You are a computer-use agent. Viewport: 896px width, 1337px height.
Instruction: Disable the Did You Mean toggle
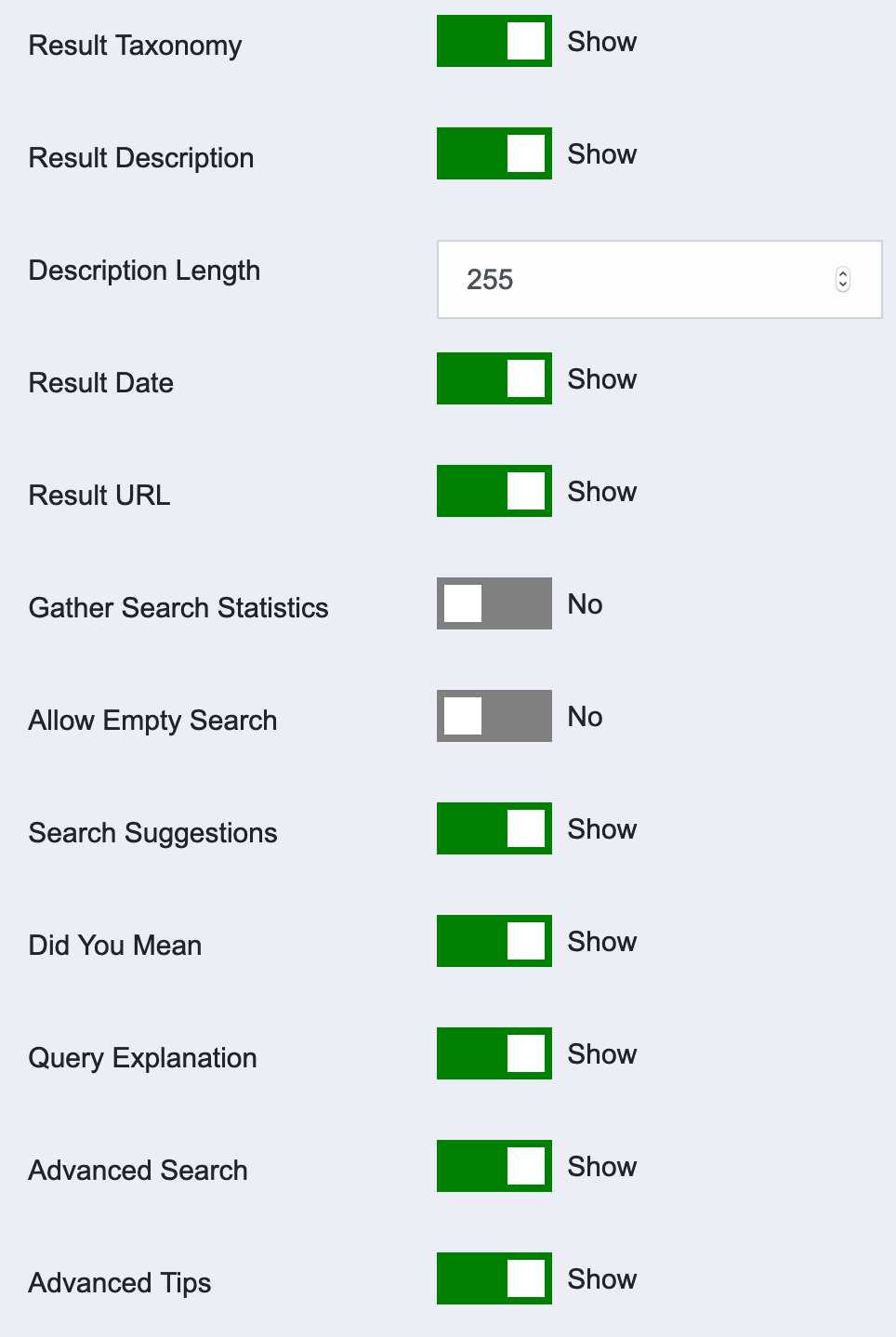tap(494, 941)
